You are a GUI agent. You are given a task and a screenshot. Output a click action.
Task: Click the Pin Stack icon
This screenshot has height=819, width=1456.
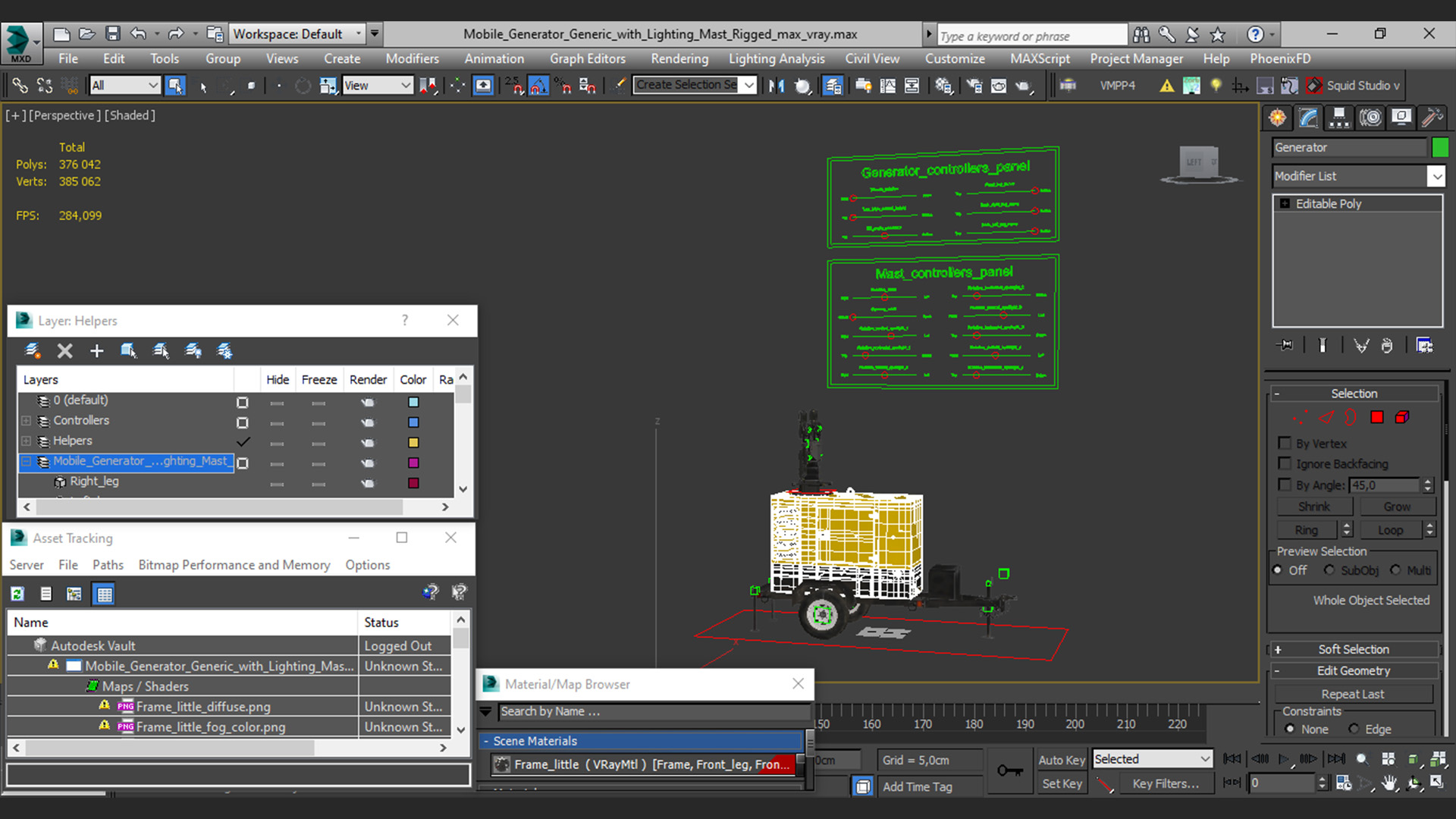(x=1285, y=345)
